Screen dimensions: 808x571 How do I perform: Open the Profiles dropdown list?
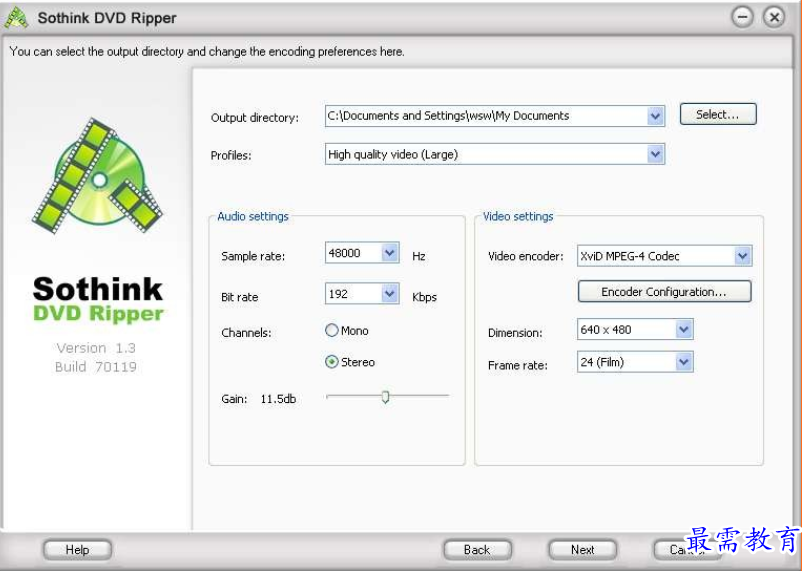655,154
